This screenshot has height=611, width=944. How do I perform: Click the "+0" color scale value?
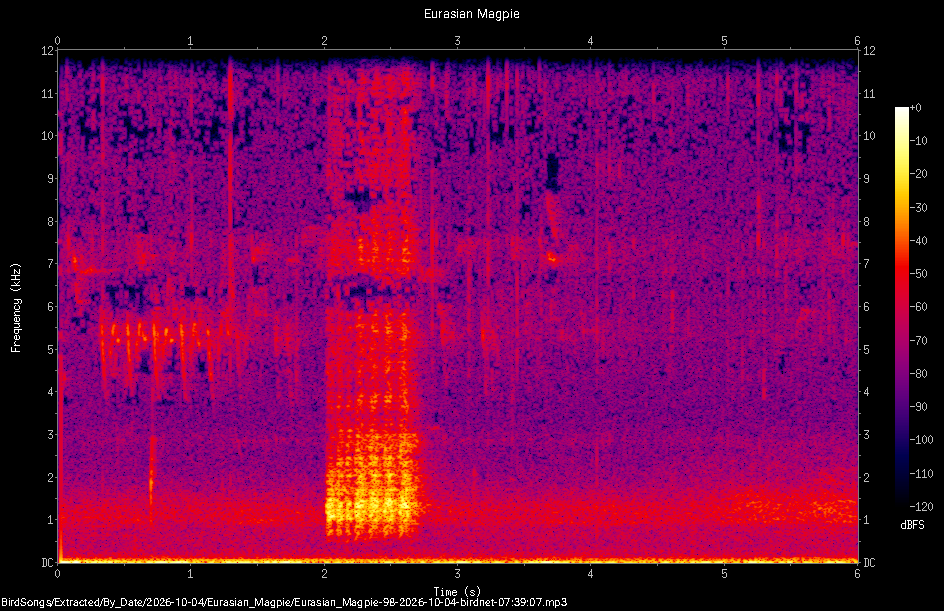915,108
